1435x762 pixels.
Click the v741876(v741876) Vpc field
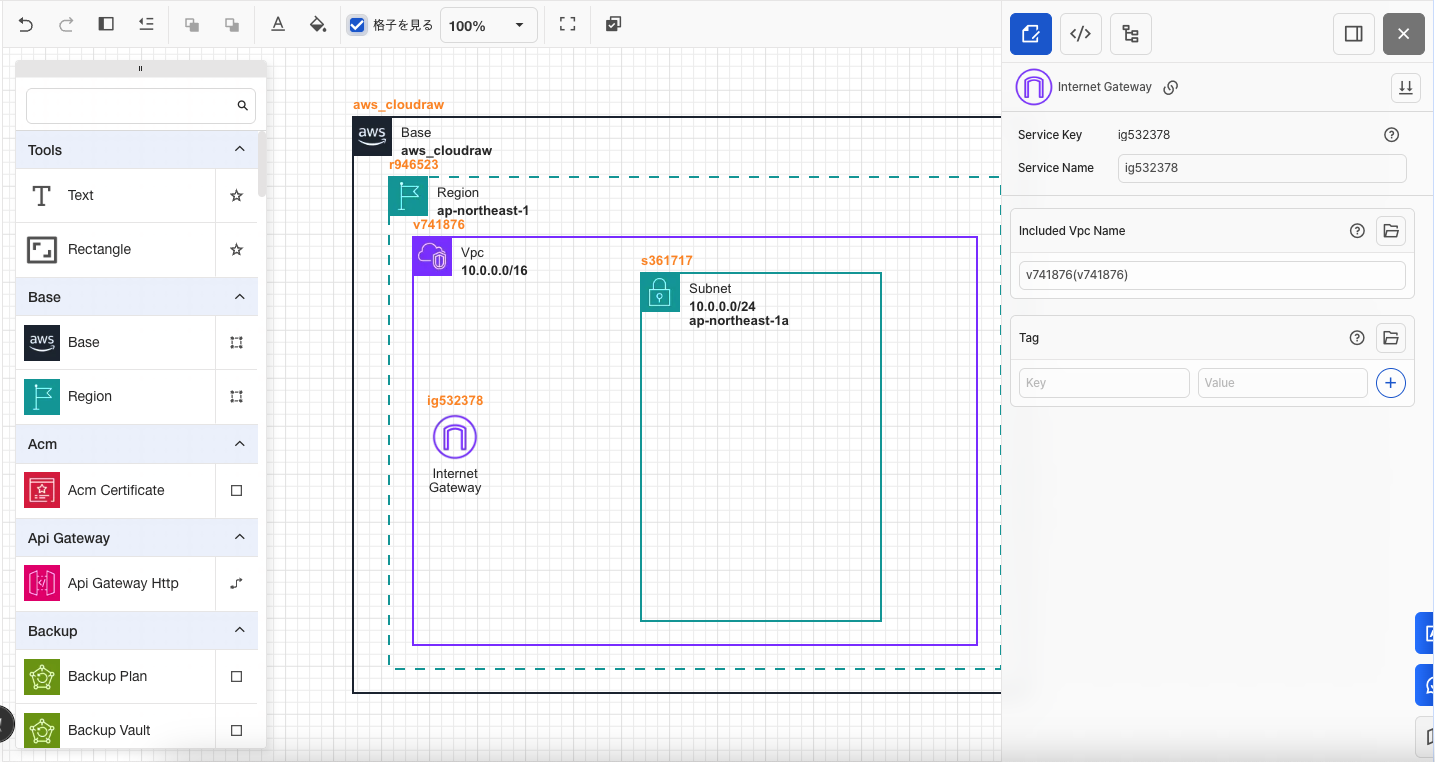click(x=1212, y=275)
